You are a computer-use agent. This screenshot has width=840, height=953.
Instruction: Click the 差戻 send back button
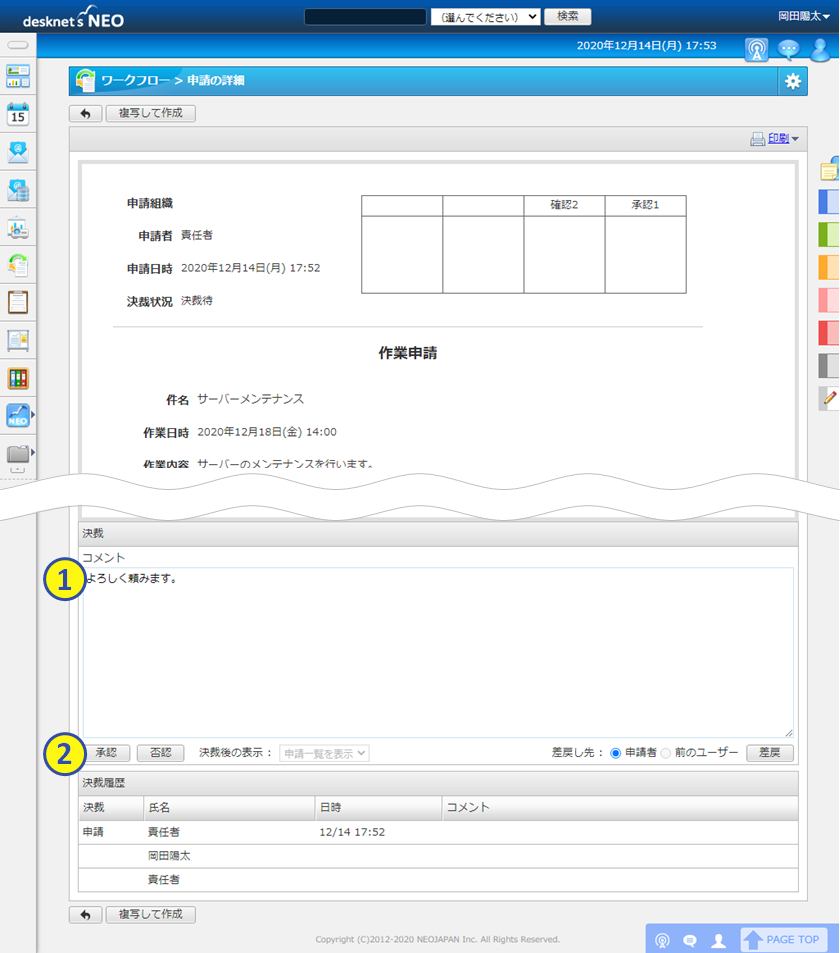[769, 753]
